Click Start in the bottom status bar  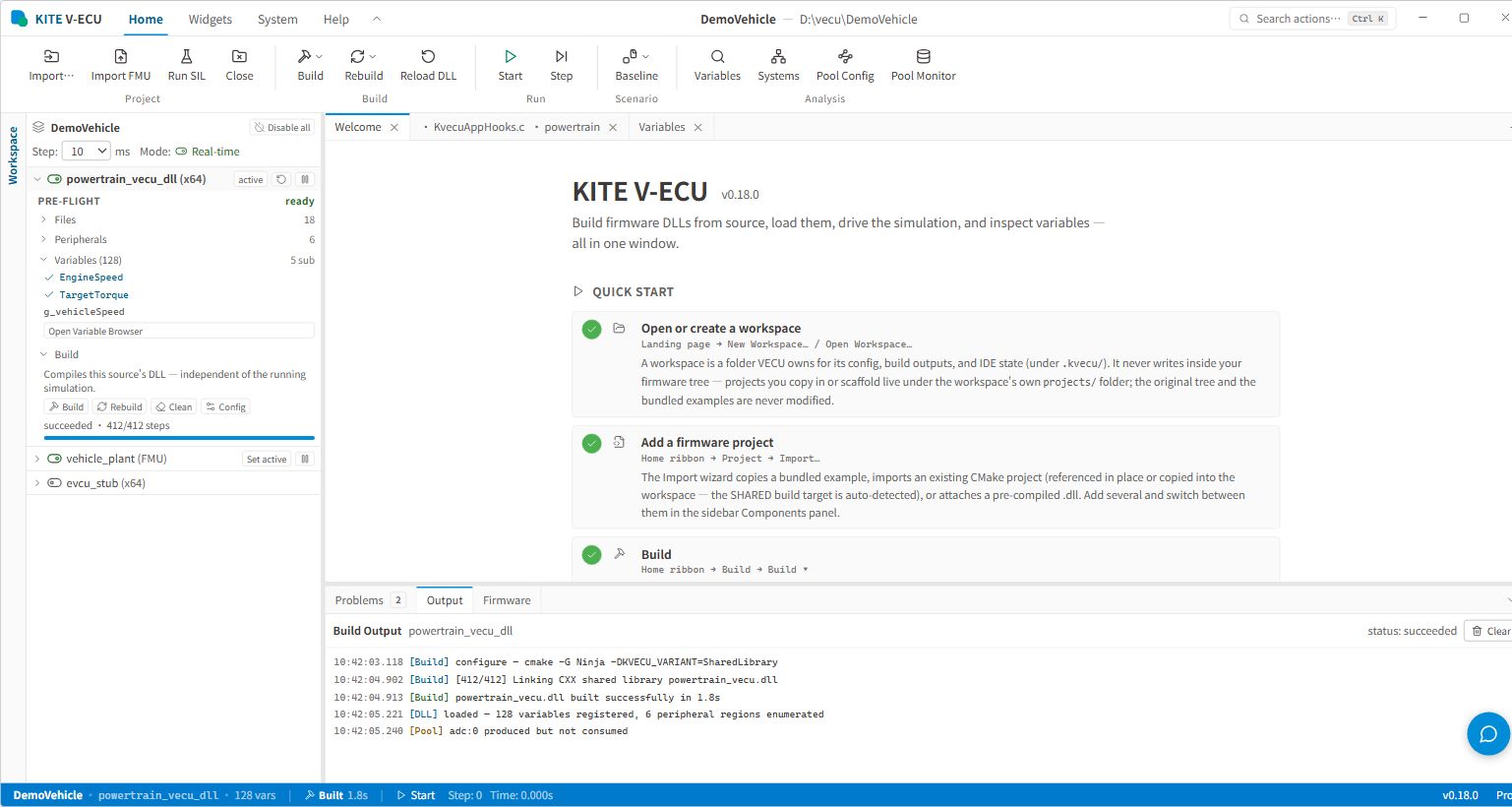pos(415,795)
